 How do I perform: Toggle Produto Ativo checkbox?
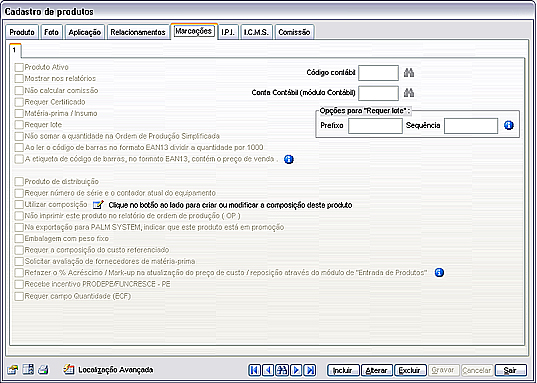click(x=19, y=67)
